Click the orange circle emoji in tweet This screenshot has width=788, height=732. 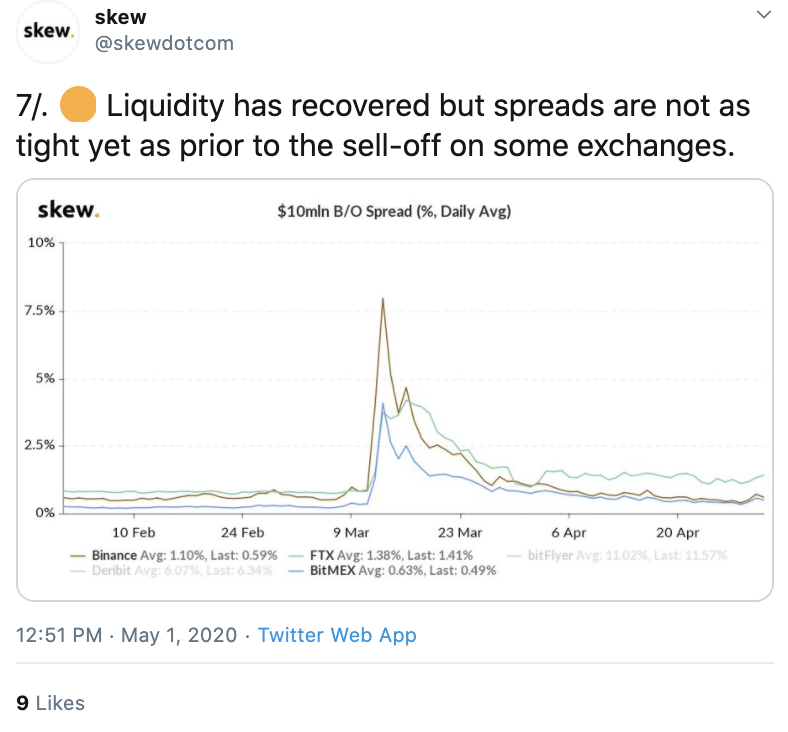pyautogui.click(x=78, y=104)
